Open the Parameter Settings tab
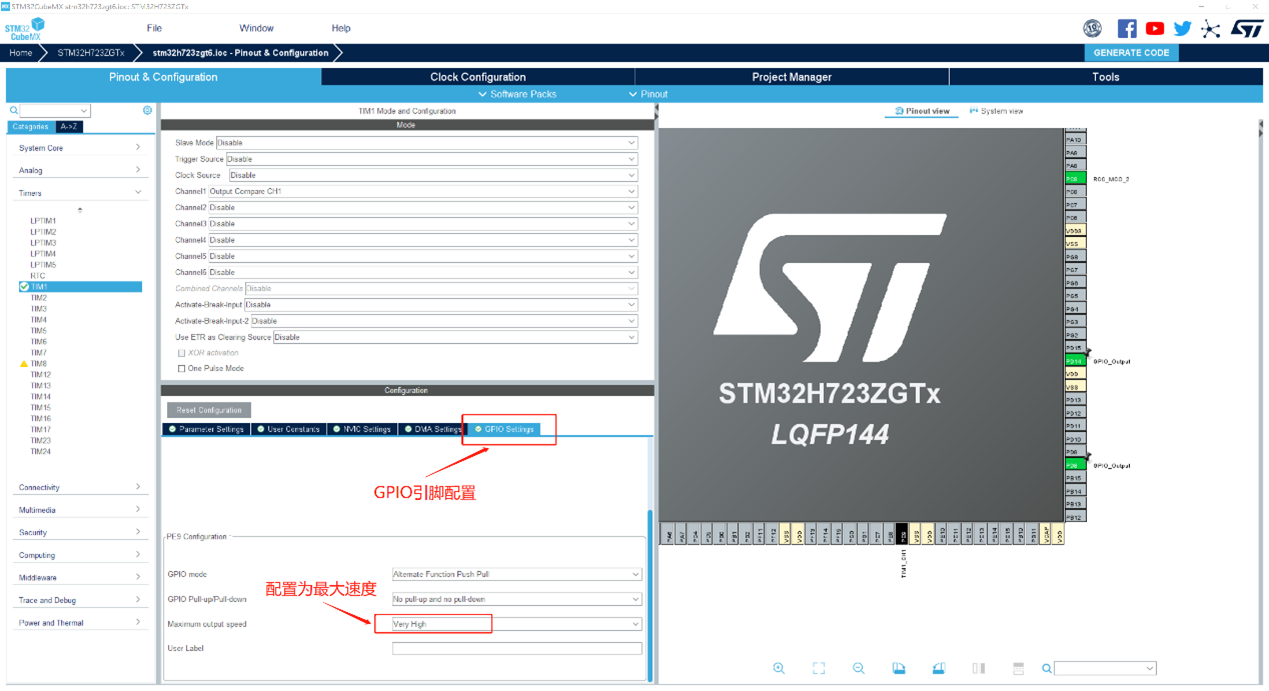Image resolution: width=1269 pixels, height=691 pixels. point(206,429)
